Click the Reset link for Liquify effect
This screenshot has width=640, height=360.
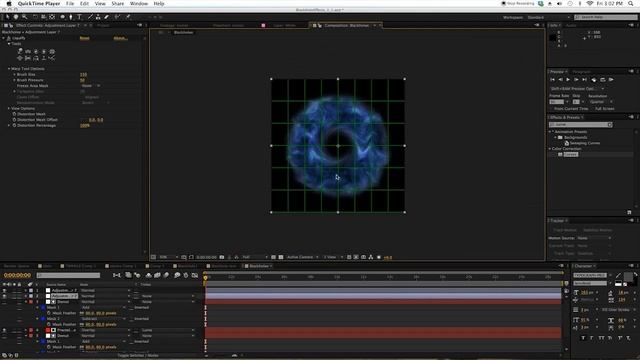84,38
